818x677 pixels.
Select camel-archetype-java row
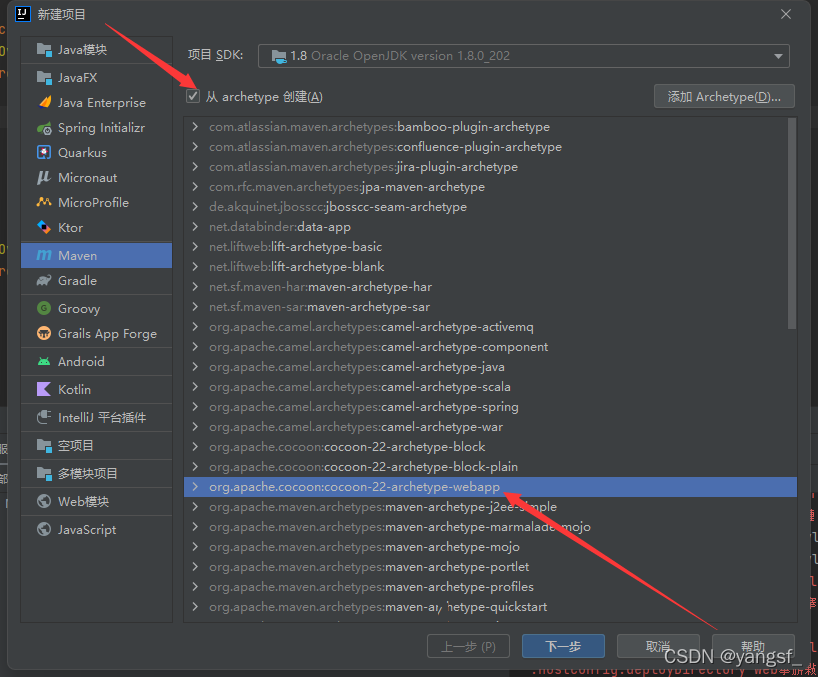click(490, 367)
